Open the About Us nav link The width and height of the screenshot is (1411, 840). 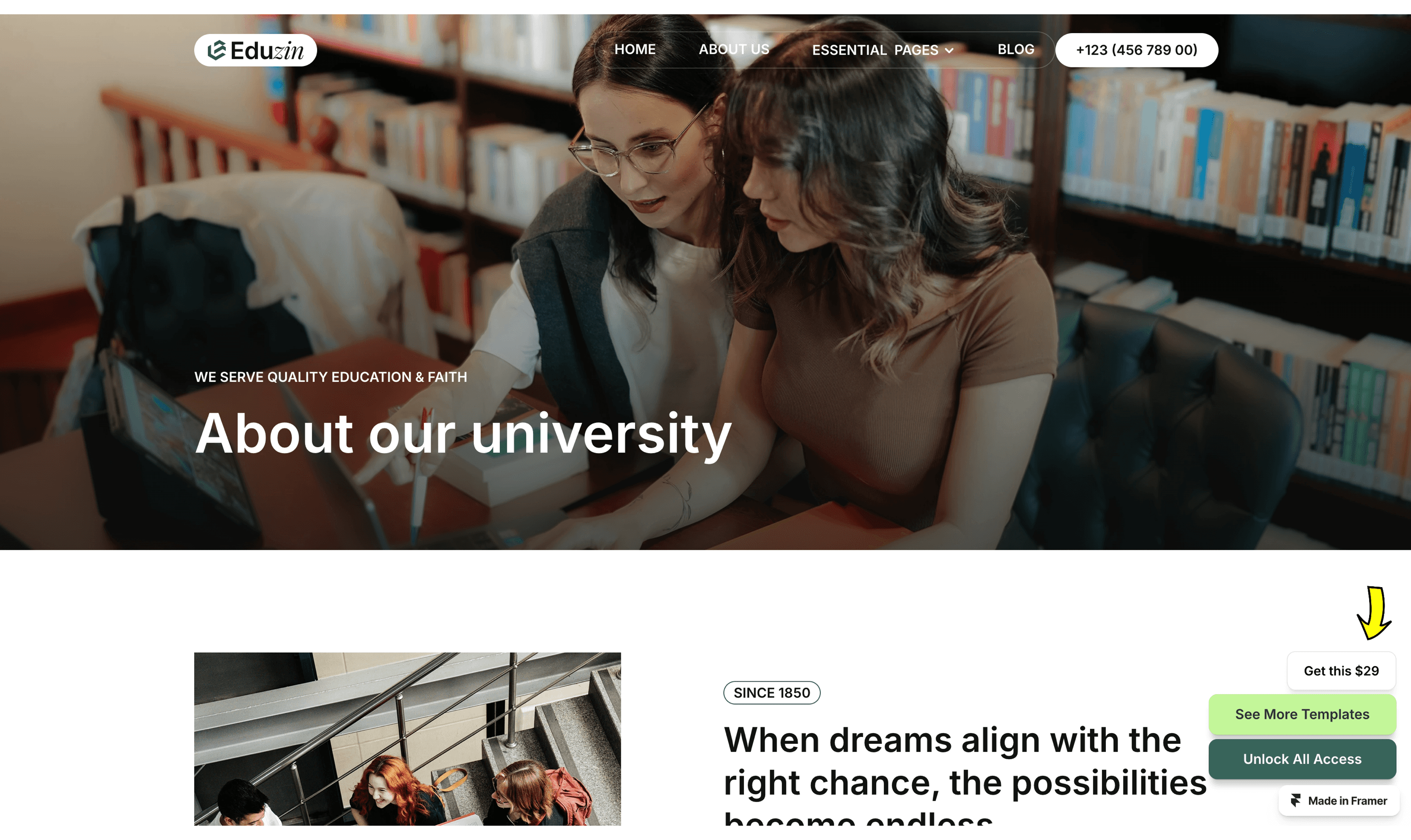point(734,49)
